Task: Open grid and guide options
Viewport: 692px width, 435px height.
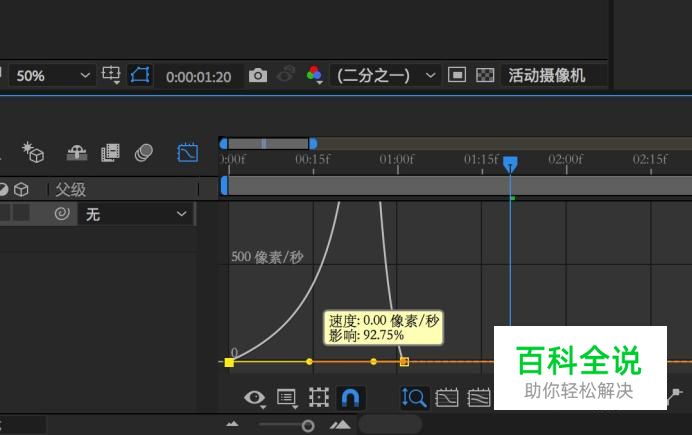Action: [111, 75]
